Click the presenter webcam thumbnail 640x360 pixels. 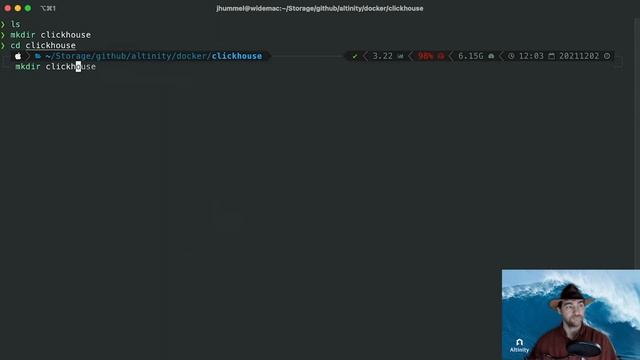tap(571, 314)
